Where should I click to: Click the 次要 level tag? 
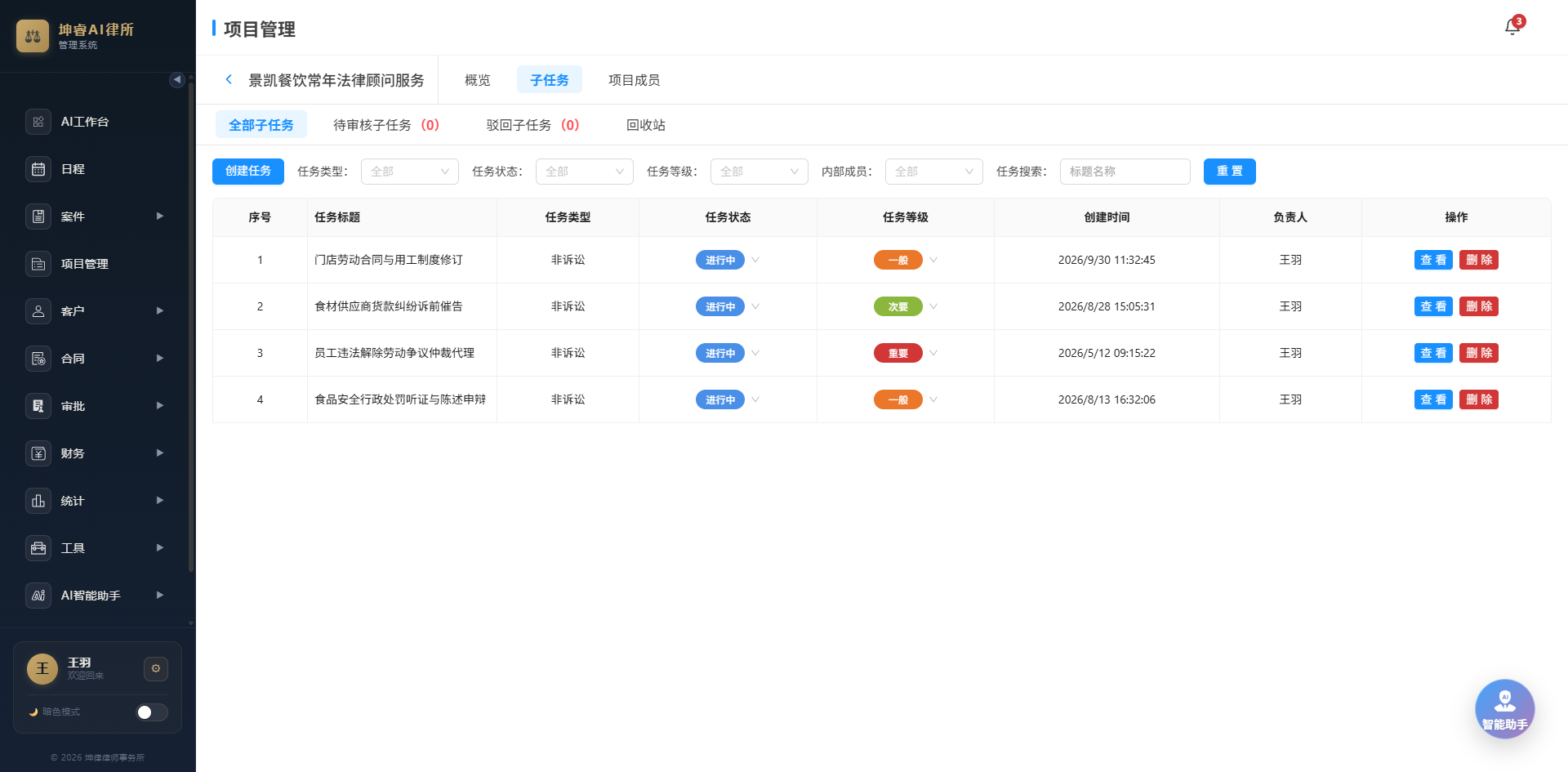click(x=898, y=306)
